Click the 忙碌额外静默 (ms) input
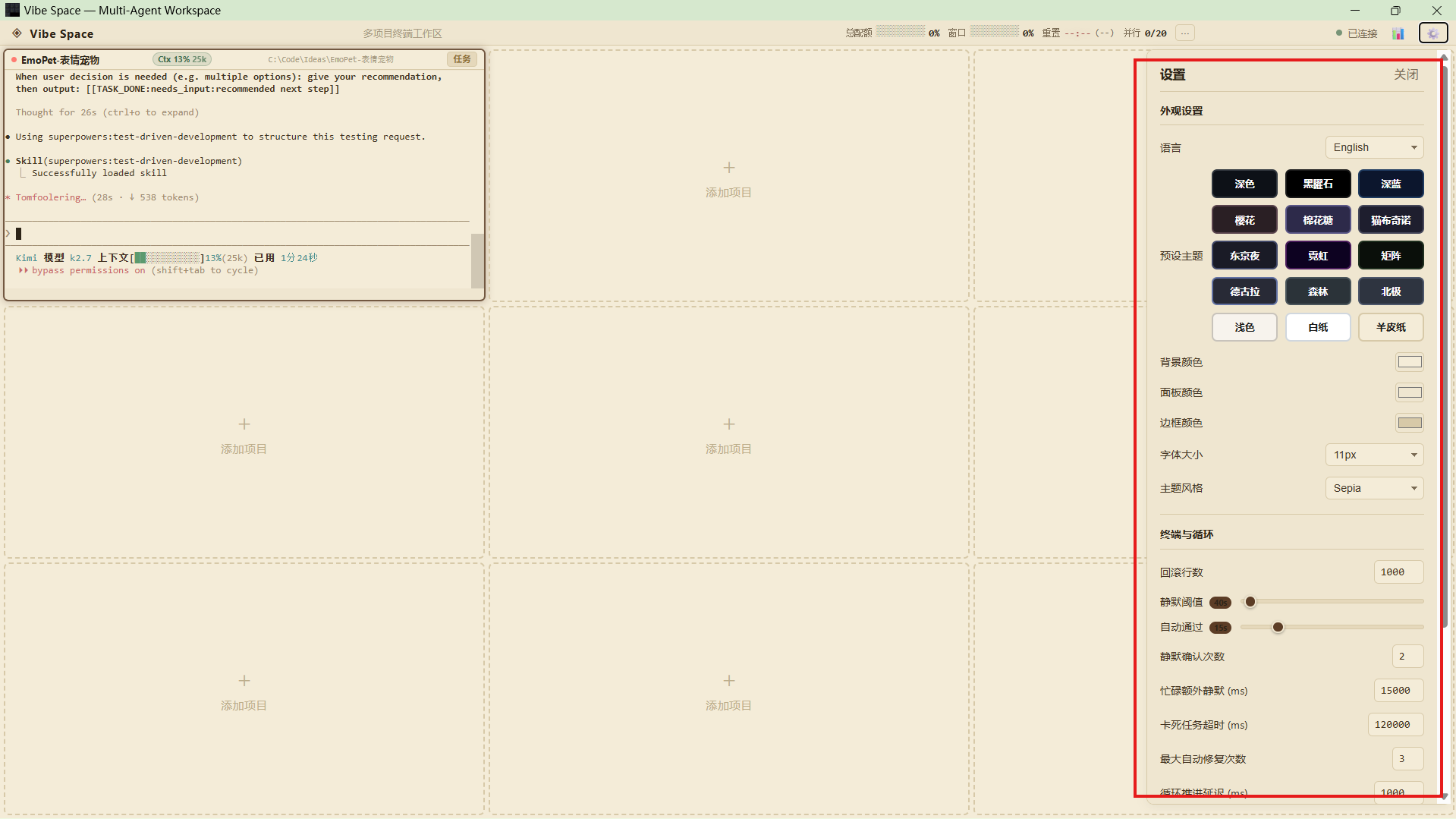This screenshot has width=1456, height=819. click(1398, 691)
